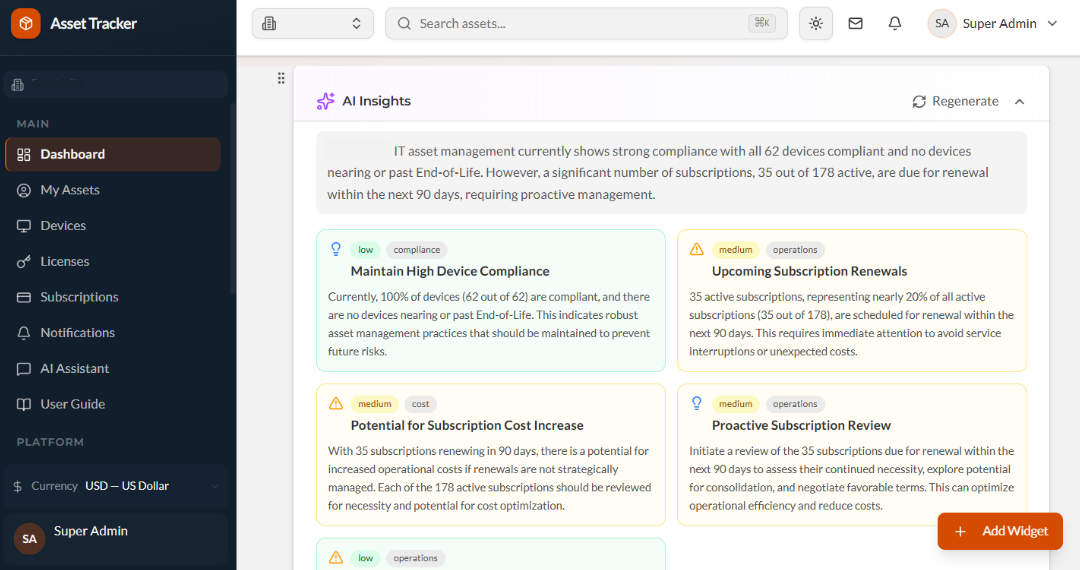Image resolution: width=1080 pixels, height=570 pixels.
Task: Regenerate the AI insights
Action: 955,101
